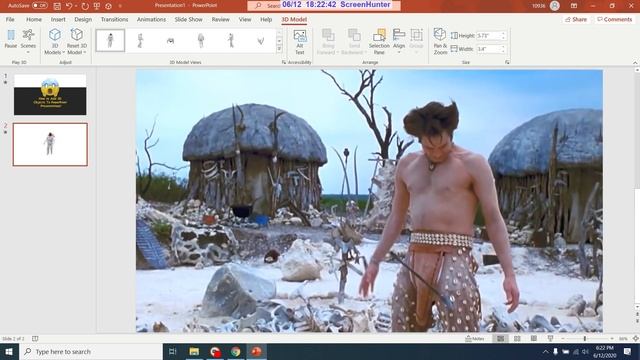Image resolution: width=640 pixels, height=360 pixels.
Task: Select the 3D Model tab
Action: (x=294, y=19)
